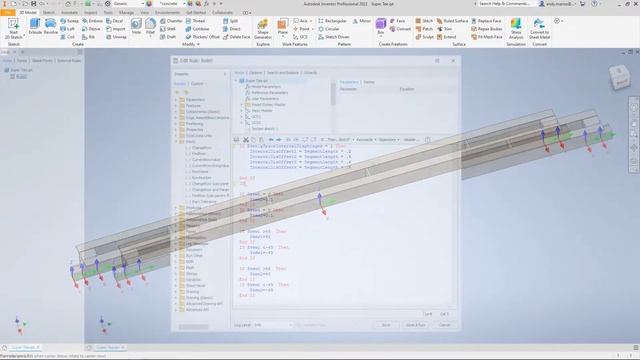
Task: Open the Manage ribbon tab
Action: tap(126, 13)
